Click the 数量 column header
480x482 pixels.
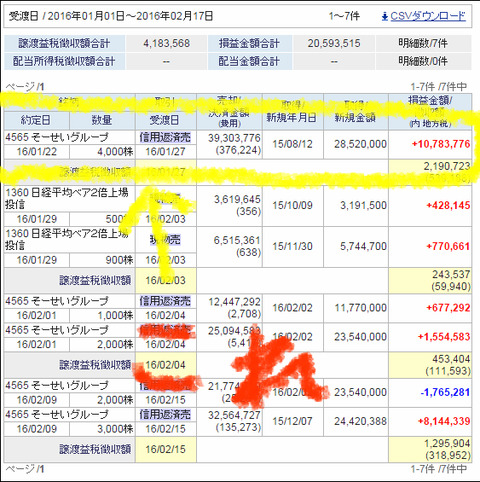(102, 120)
